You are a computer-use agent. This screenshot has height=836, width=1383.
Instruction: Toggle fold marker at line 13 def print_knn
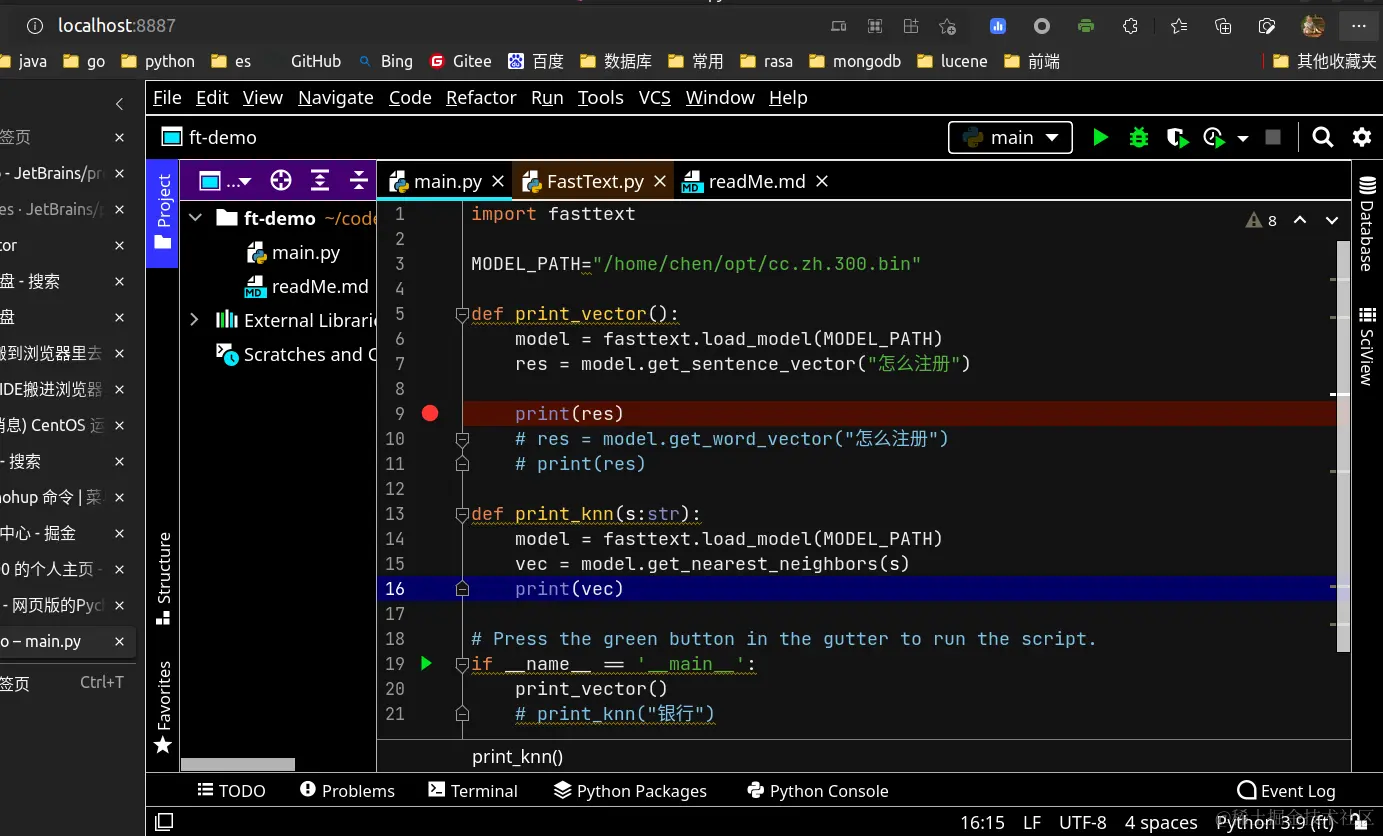click(462, 515)
